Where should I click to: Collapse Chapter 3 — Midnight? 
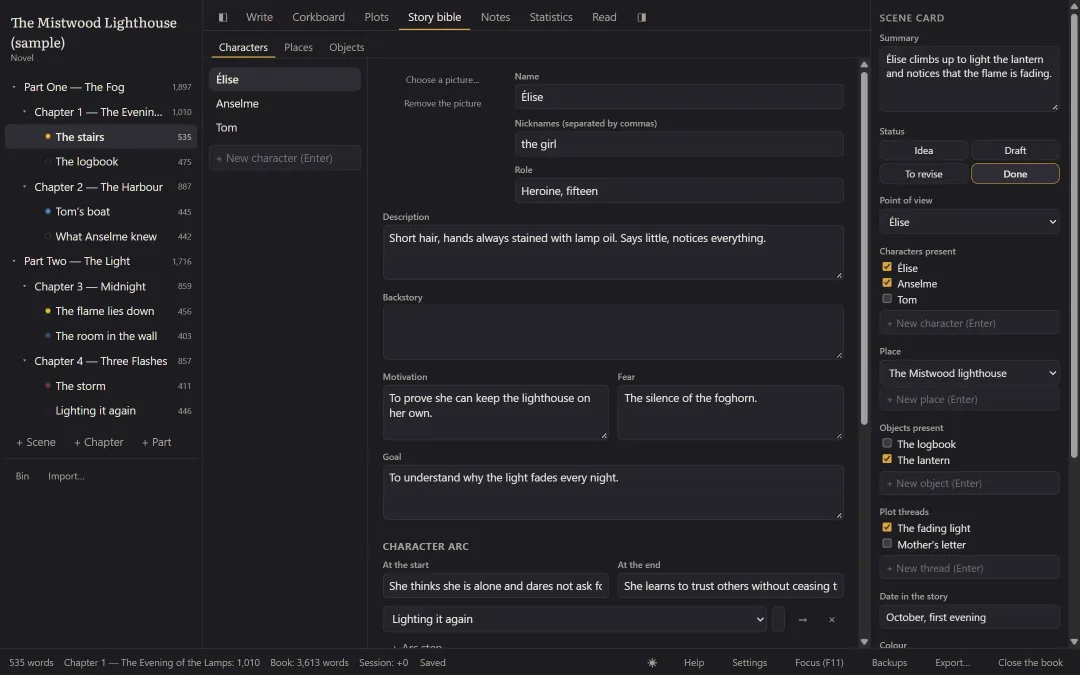point(24,286)
